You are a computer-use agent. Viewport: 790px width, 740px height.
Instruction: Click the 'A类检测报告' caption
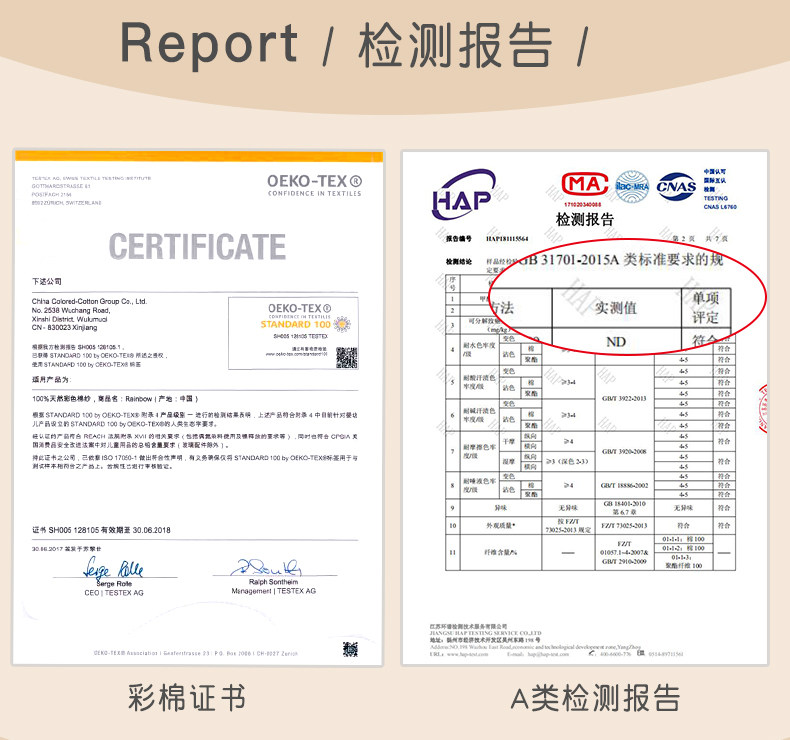(x=595, y=698)
